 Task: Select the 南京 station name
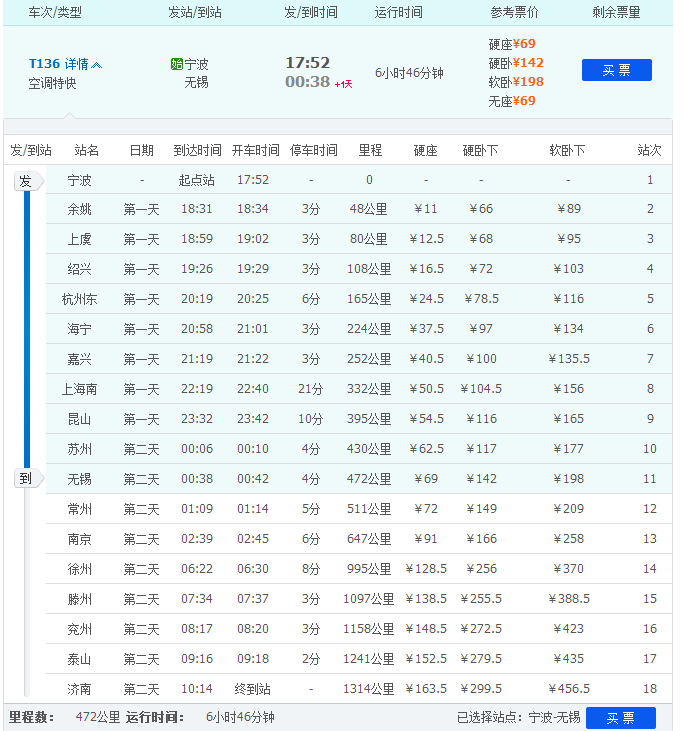point(79,539)
